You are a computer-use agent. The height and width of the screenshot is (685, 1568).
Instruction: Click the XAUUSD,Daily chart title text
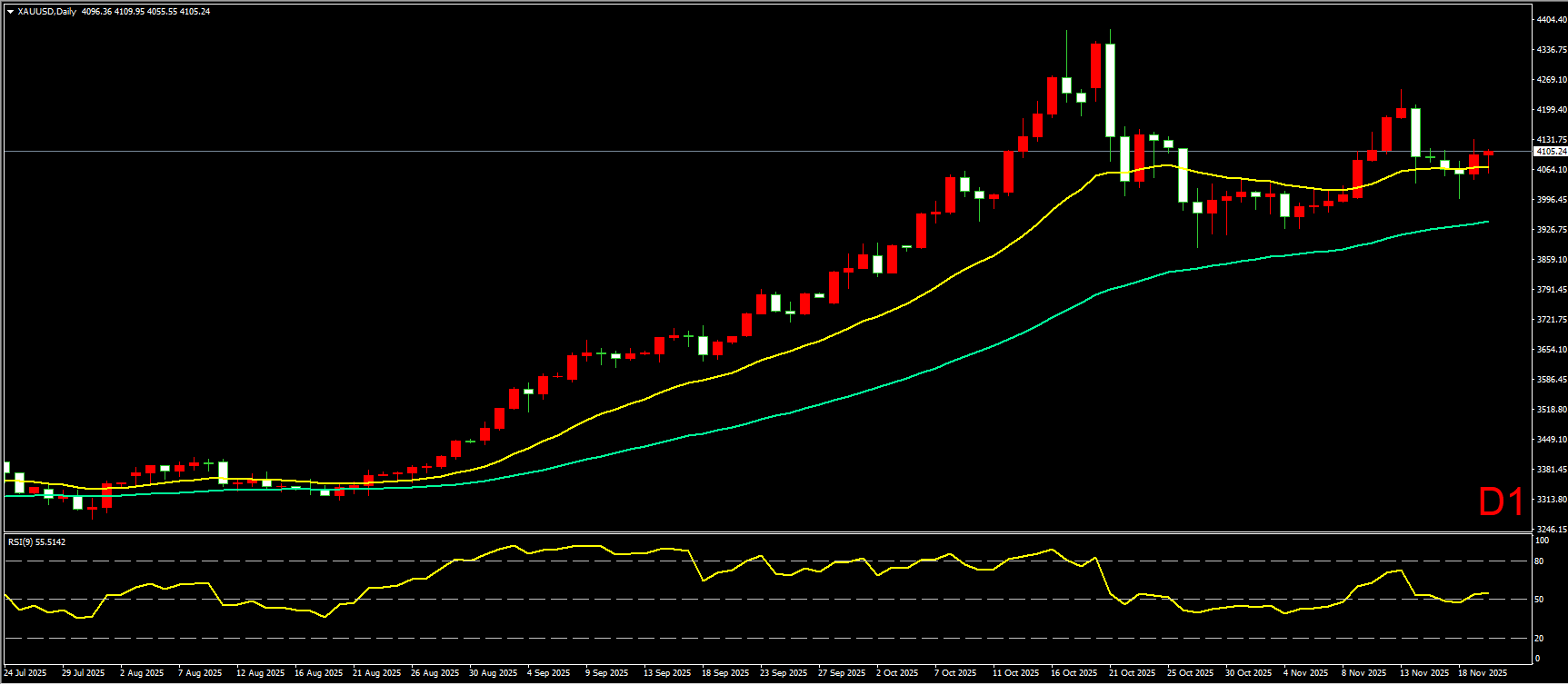[47, 12]
